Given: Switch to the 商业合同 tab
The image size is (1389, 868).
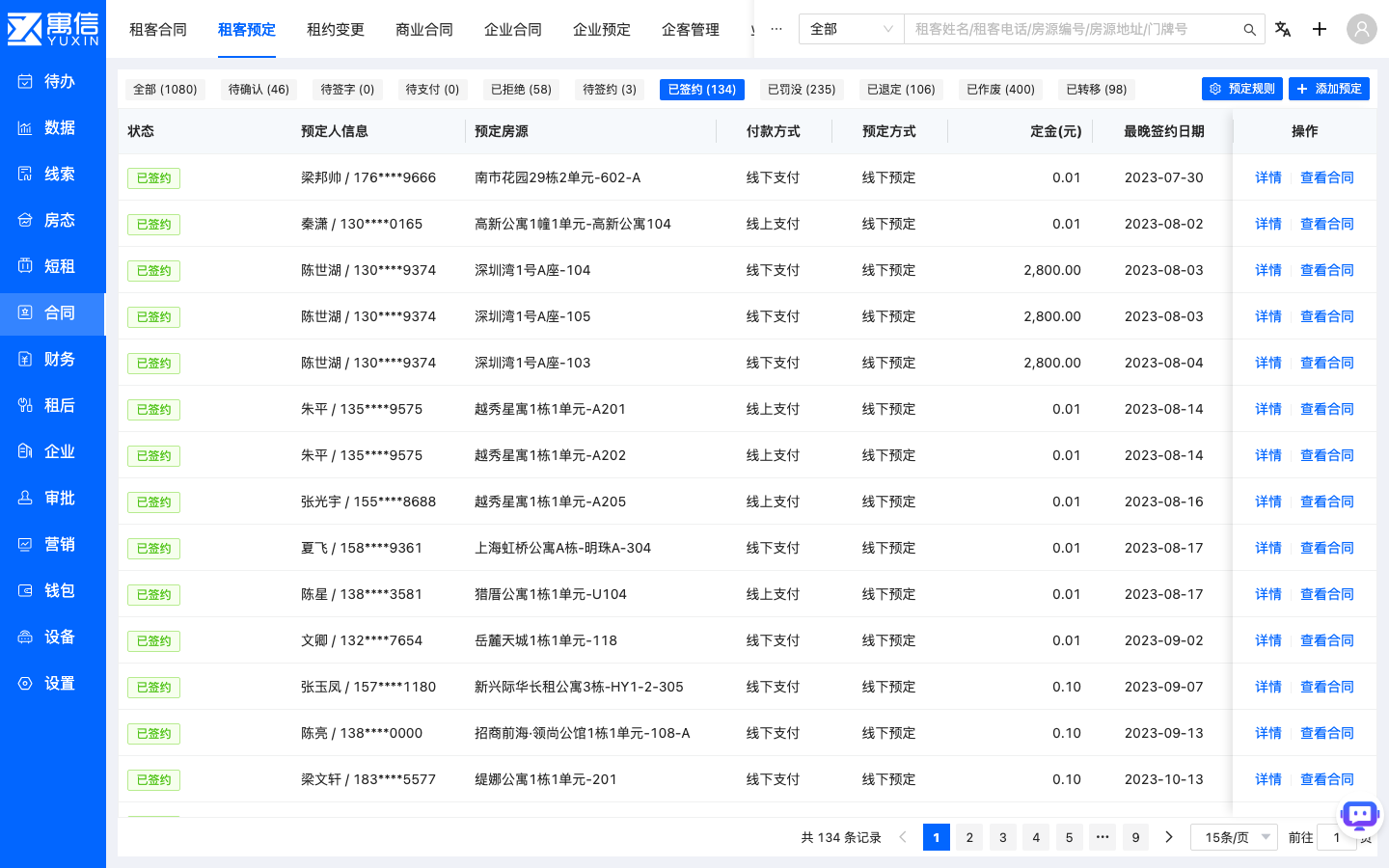Looking at the screenshot, I should (424, 30).
